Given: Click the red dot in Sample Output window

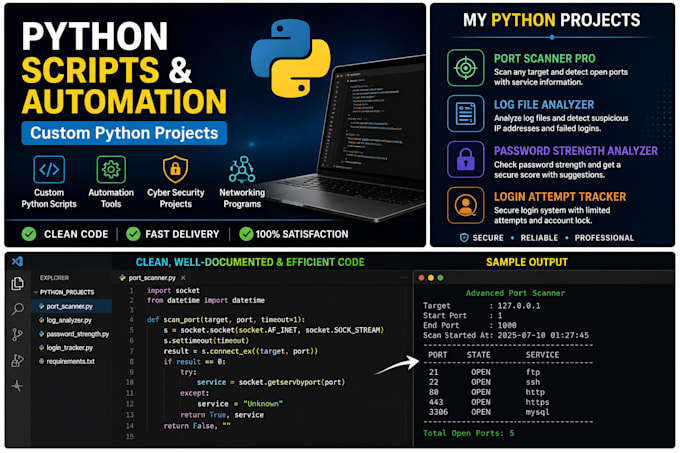Looking at the screenshot, I should (421, 278).
